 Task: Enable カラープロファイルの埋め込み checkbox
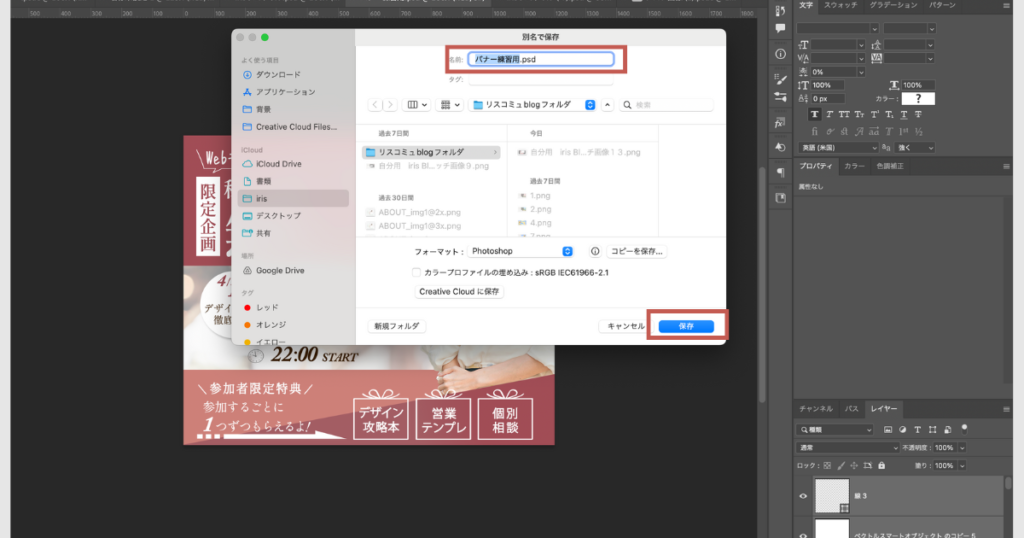(x=416, y=272)
